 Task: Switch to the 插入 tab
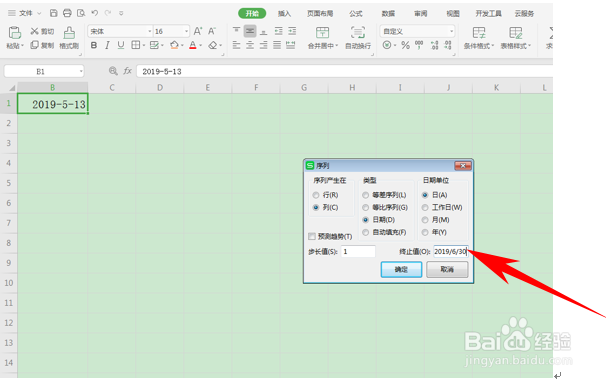[x=284, y=14]
